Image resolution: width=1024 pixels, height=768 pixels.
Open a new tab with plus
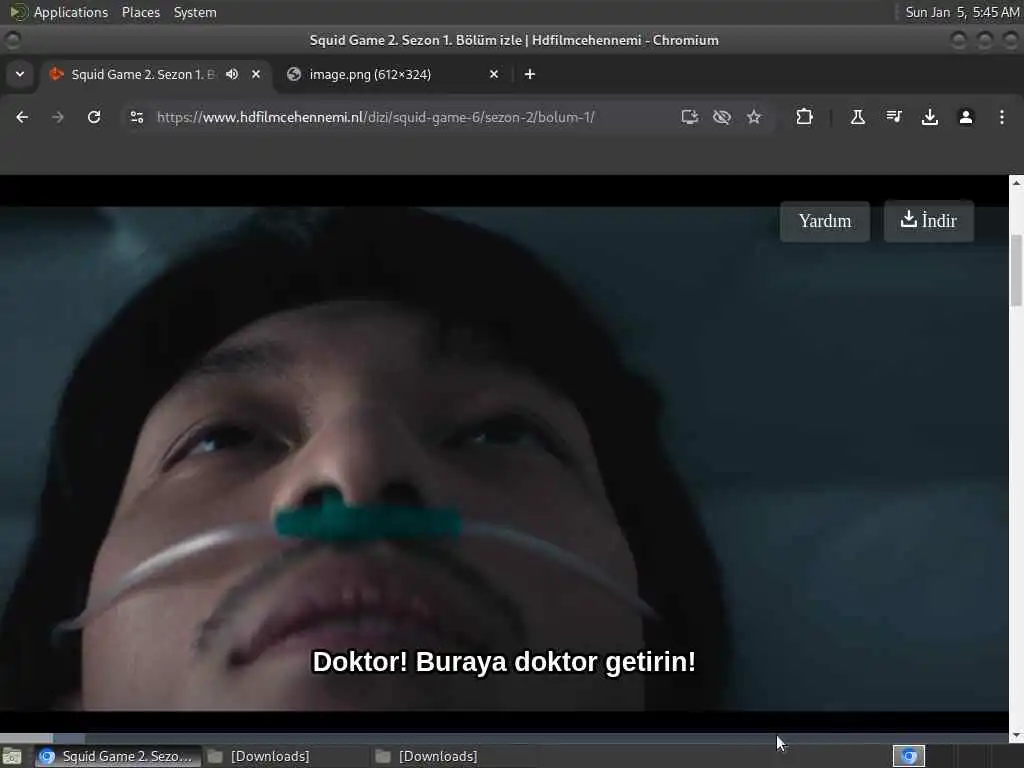530,74
